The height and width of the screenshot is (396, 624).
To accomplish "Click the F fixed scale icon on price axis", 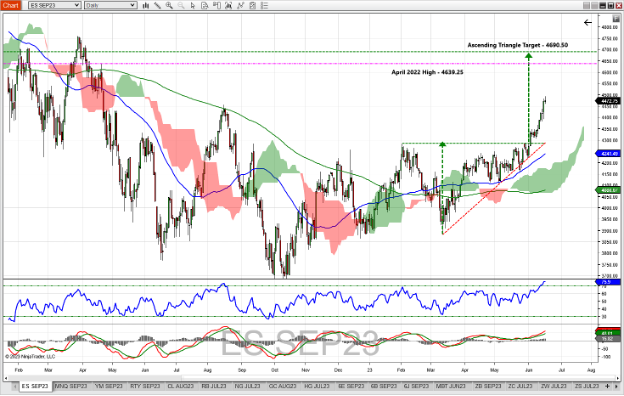I will (616, 18).
